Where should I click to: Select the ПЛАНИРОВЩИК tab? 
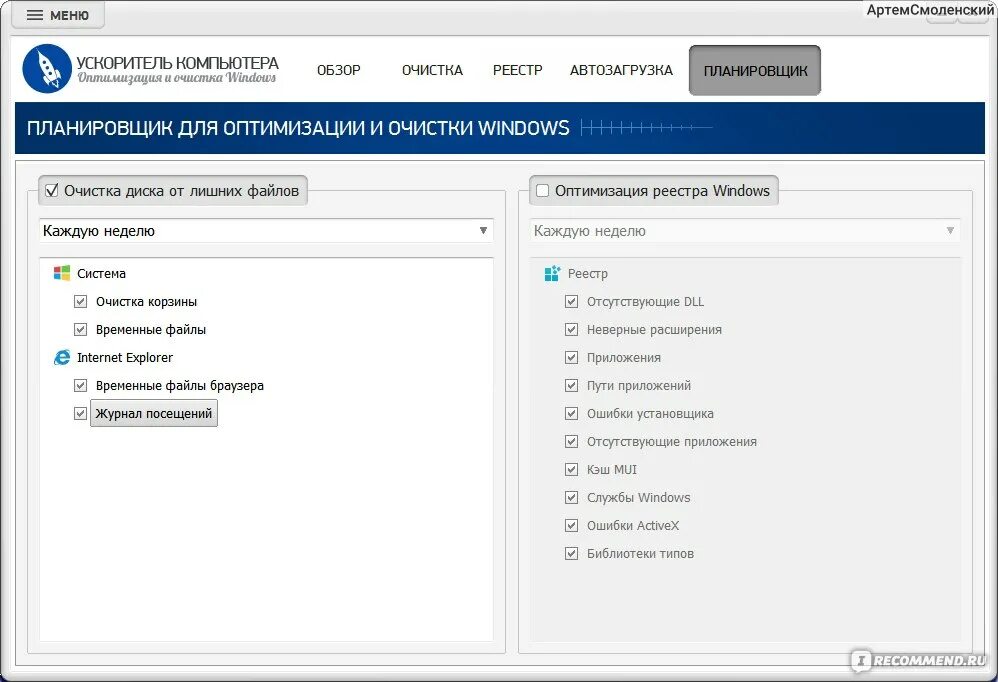pos(755,71)
